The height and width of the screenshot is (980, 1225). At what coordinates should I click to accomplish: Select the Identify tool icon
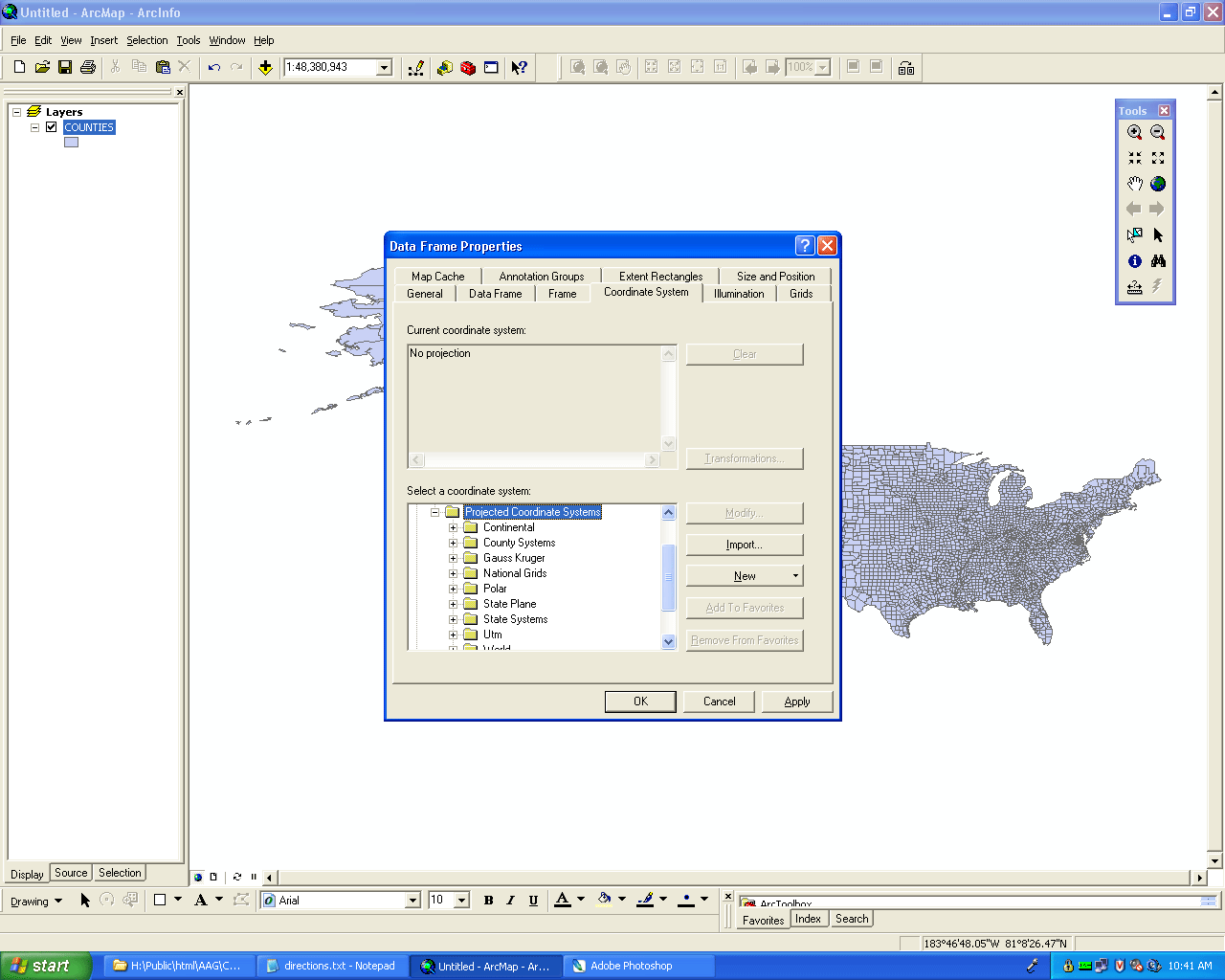point(1134,261)
